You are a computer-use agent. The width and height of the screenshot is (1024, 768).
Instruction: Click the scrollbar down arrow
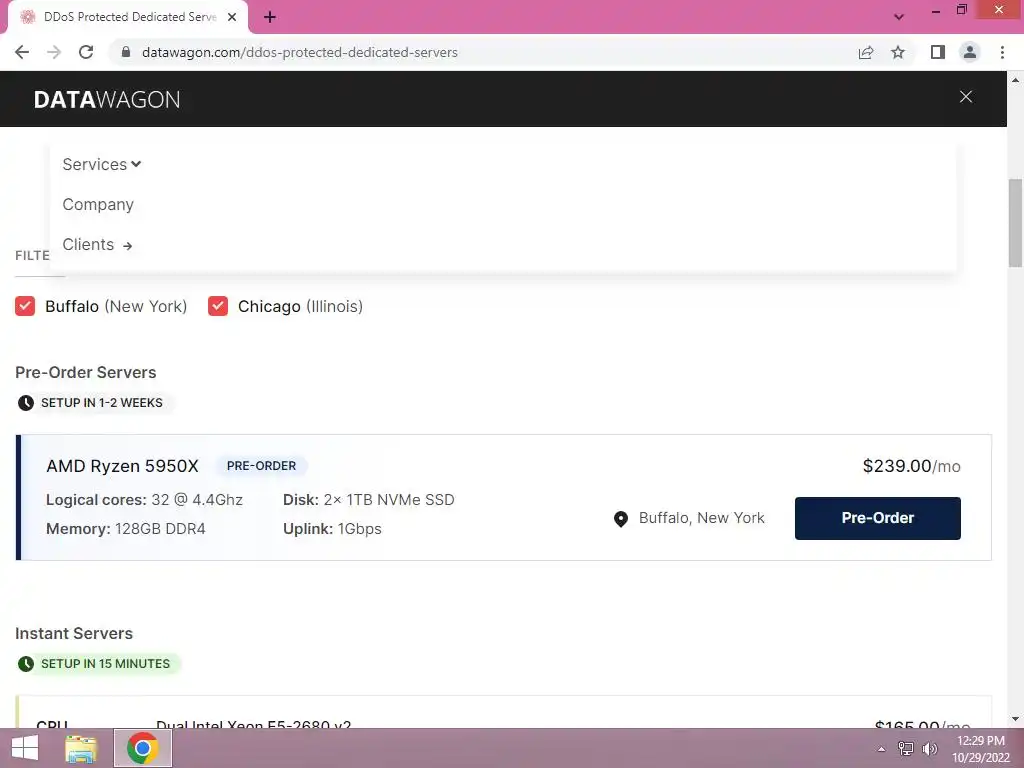[1015, 720]
